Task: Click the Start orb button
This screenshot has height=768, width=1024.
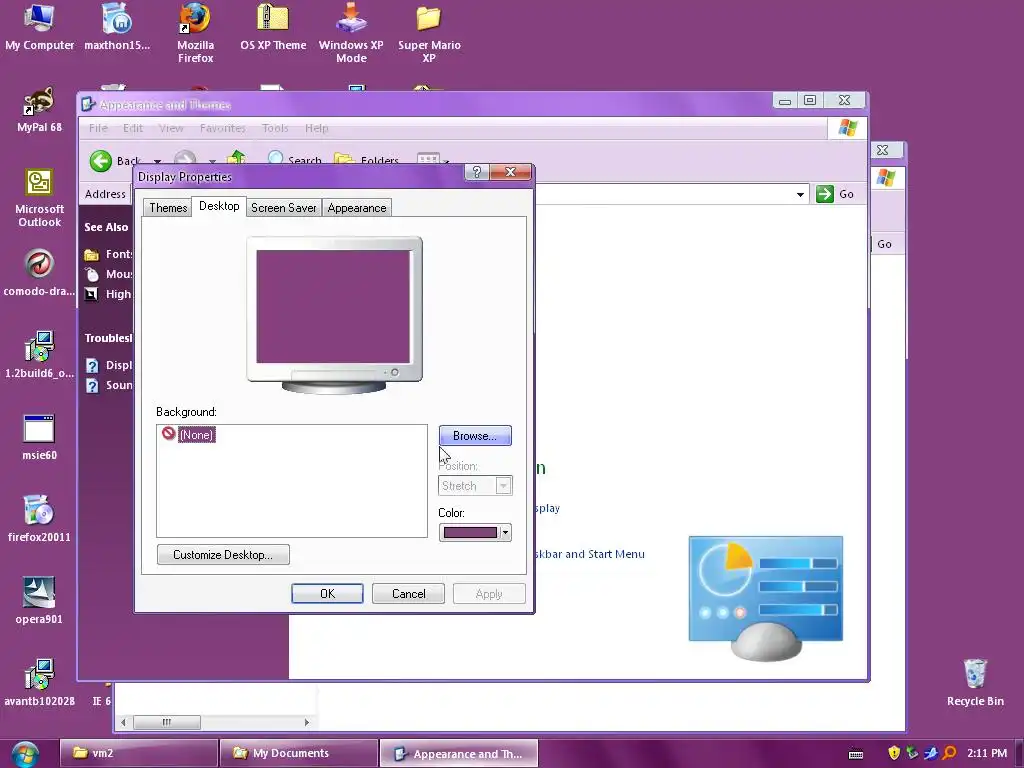Action: click(25, 754)
